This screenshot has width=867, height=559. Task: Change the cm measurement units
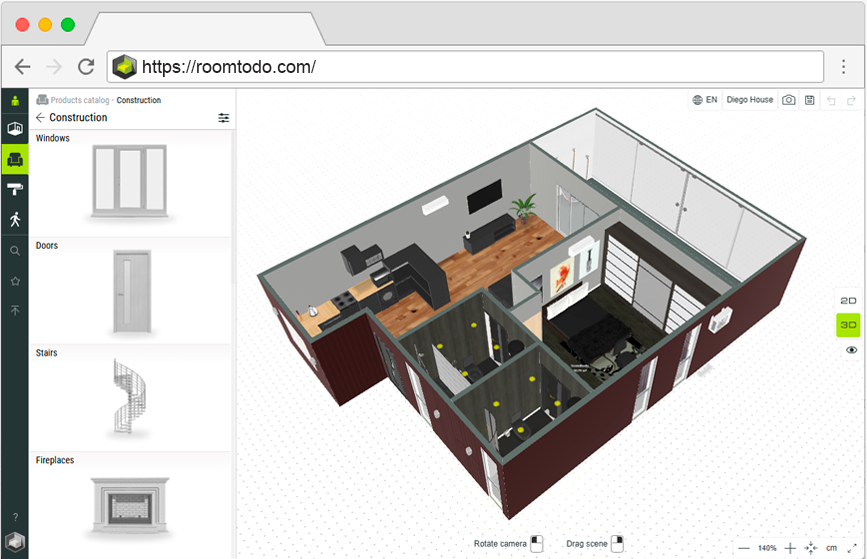[831, 548]
